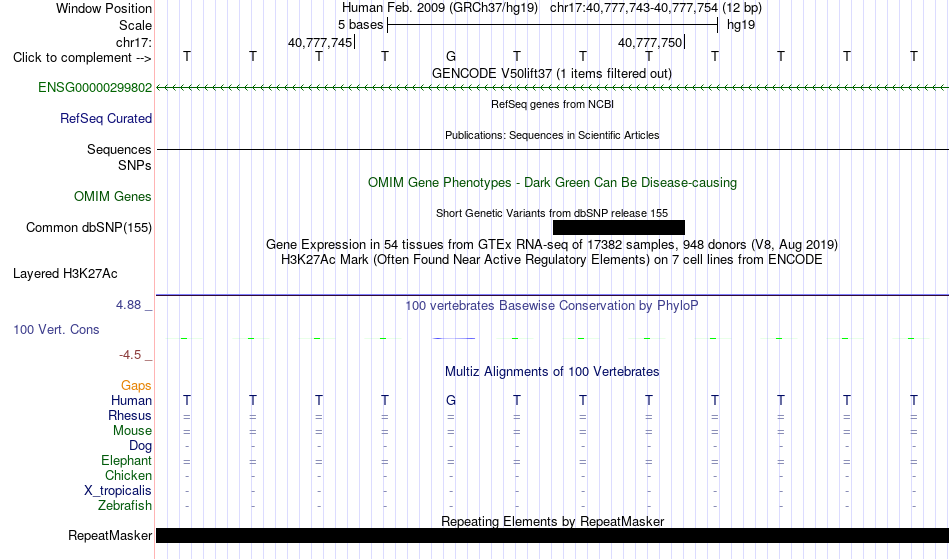
Task: Click 'Publications: Sequences in Scientific Articles' title
Action: pos(552,135)
